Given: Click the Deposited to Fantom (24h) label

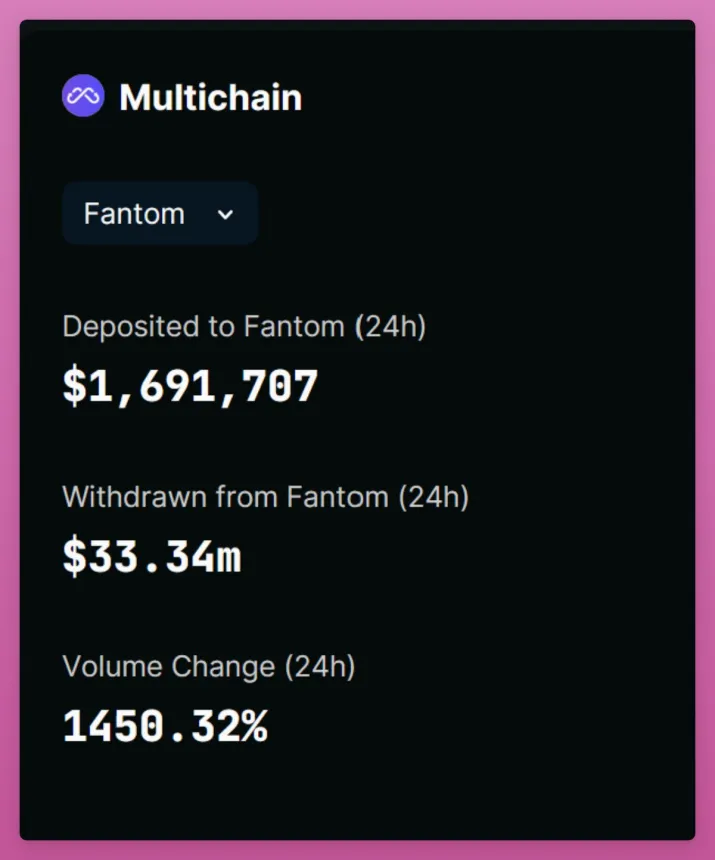Looking at the screenshot, I should (245, 327).
